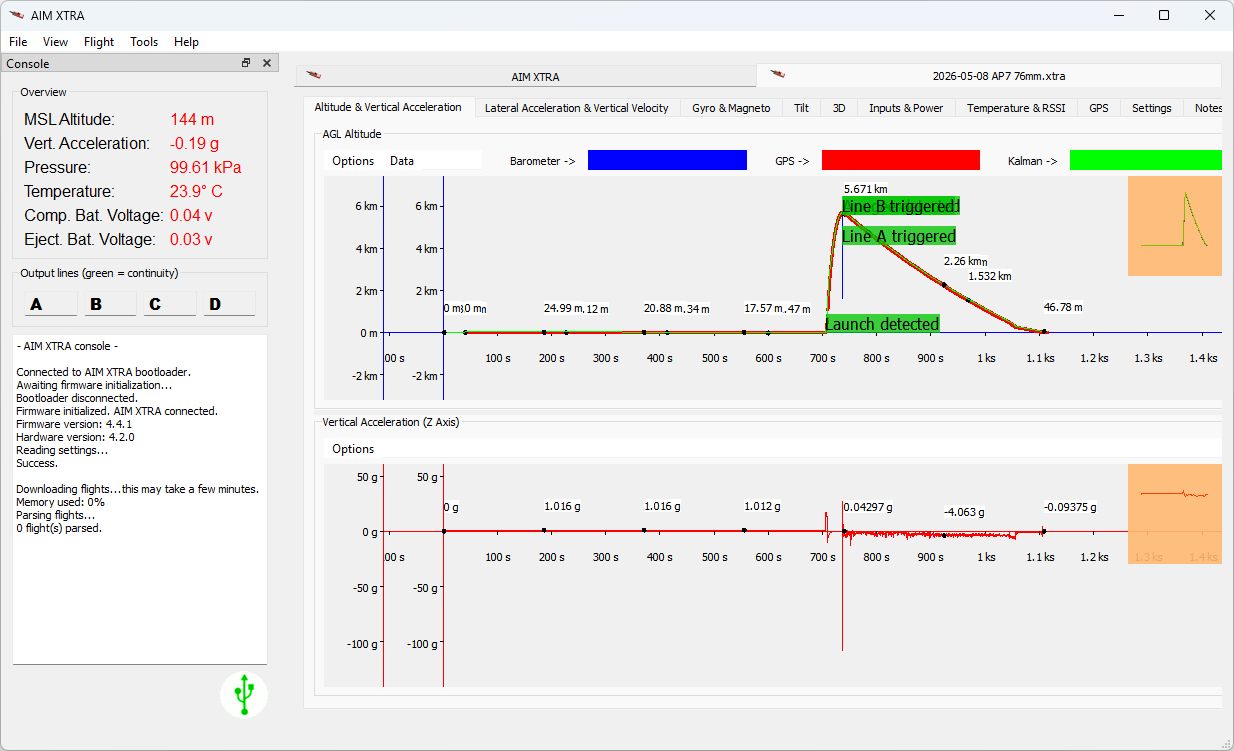Image resolution: width=1234 pixels, height=751 pixels.
Task: Click the Temperature value 23.9° C
Action: pos(196,192)
